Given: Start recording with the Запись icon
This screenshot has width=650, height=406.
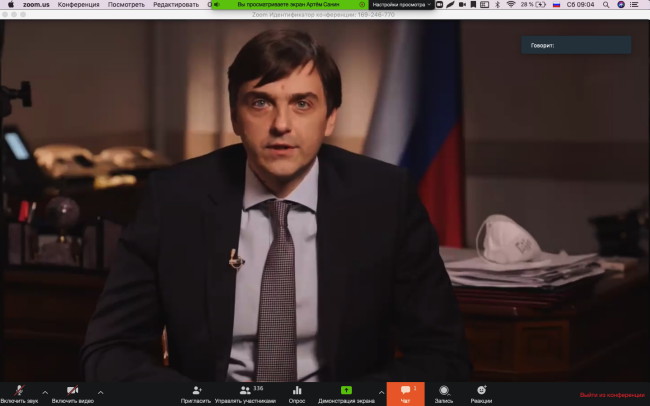Looking at the screenshot, I should pyautogui.click(x=444, y=390).
